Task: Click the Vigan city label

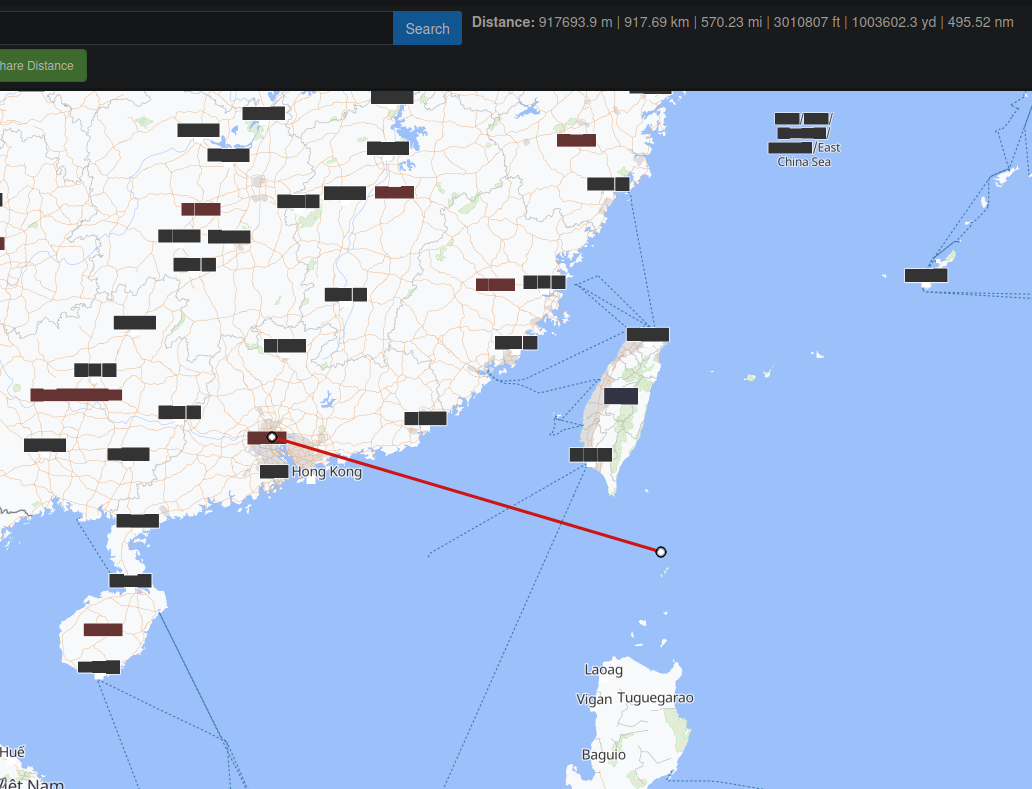Action: [x=594, y=699]
